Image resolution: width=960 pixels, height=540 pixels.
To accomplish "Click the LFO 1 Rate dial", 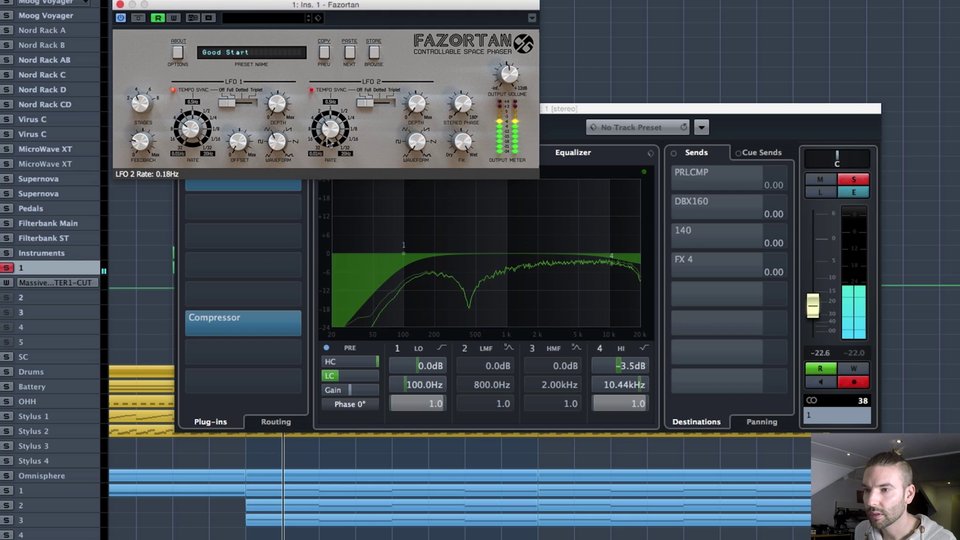I will pos(192,129).
